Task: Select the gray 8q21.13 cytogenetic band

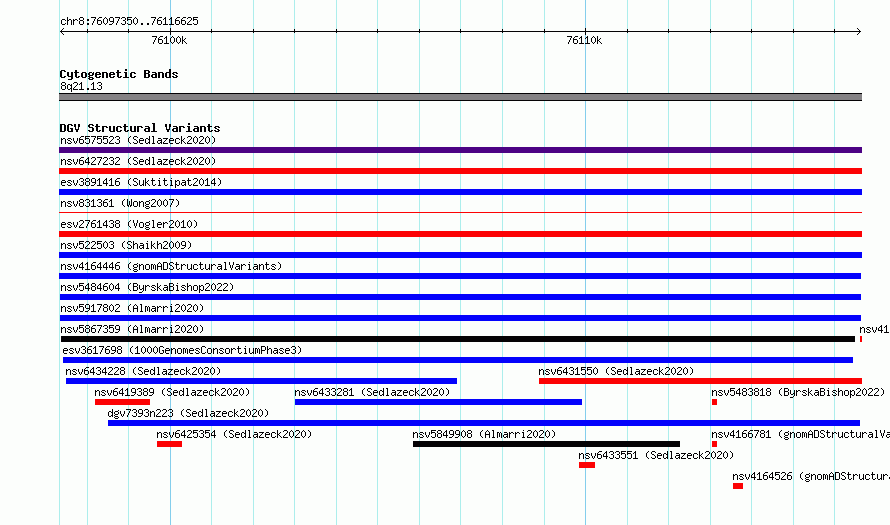Action: (460, 97)
